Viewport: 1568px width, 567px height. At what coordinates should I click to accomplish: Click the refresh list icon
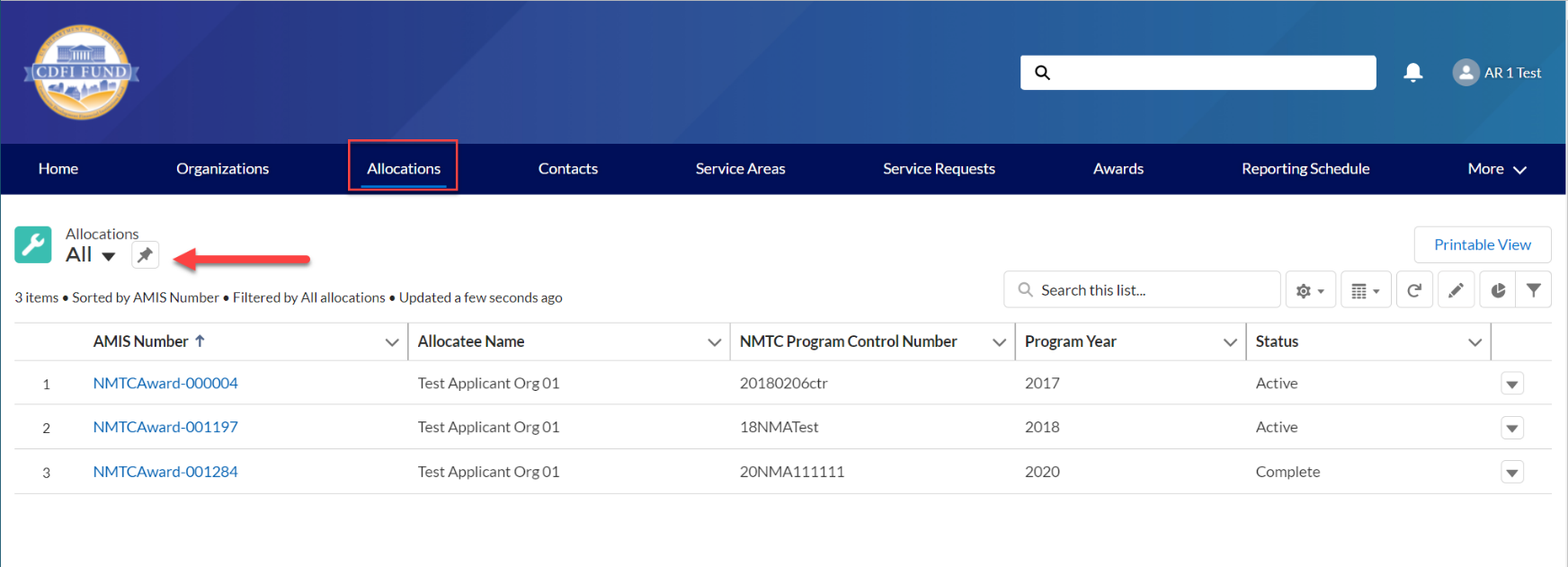coord(1414,290)
